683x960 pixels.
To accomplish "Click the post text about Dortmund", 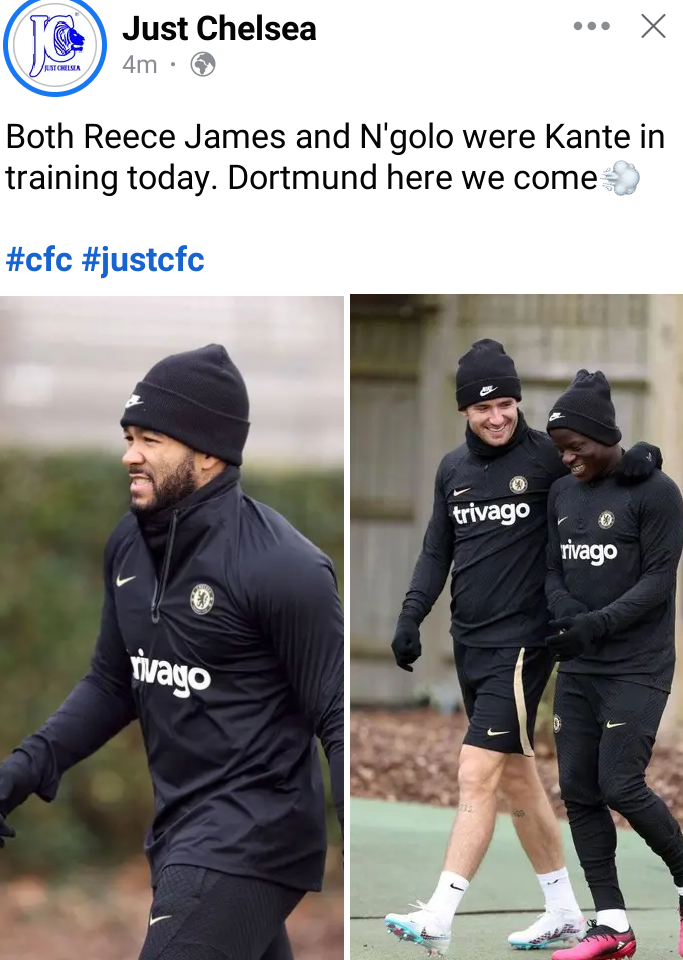I will pyautogui.click(x=335, y=157).
